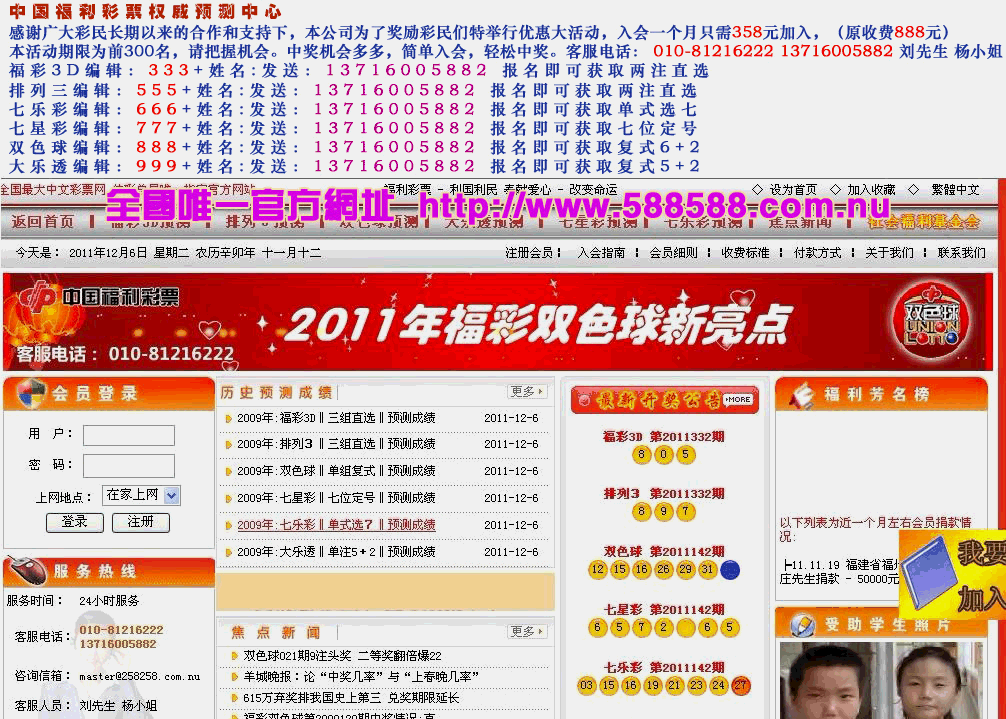Click 双色球 第2011142期 heading
The height and width of the screenshot is (719, 1006).
coord(663,552)
